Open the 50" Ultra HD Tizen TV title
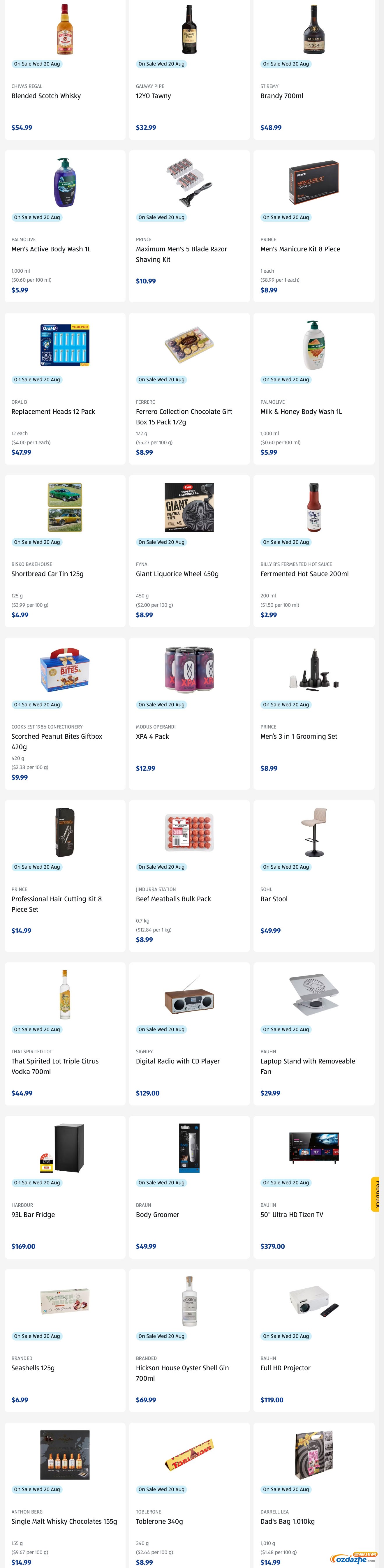Image resolution: width=384 pixels, height=1568 pixels. [x=292, y=1214]
